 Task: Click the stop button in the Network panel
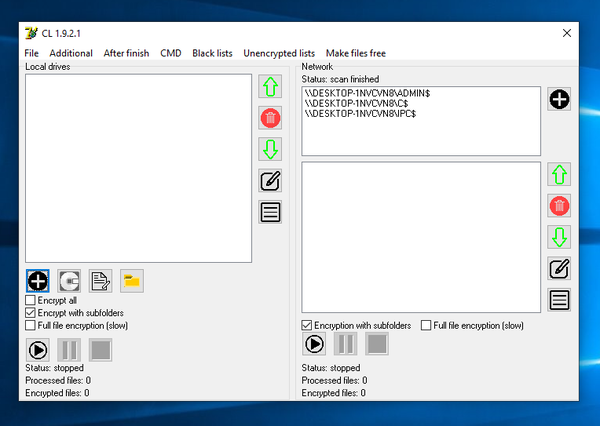point(377,344)
